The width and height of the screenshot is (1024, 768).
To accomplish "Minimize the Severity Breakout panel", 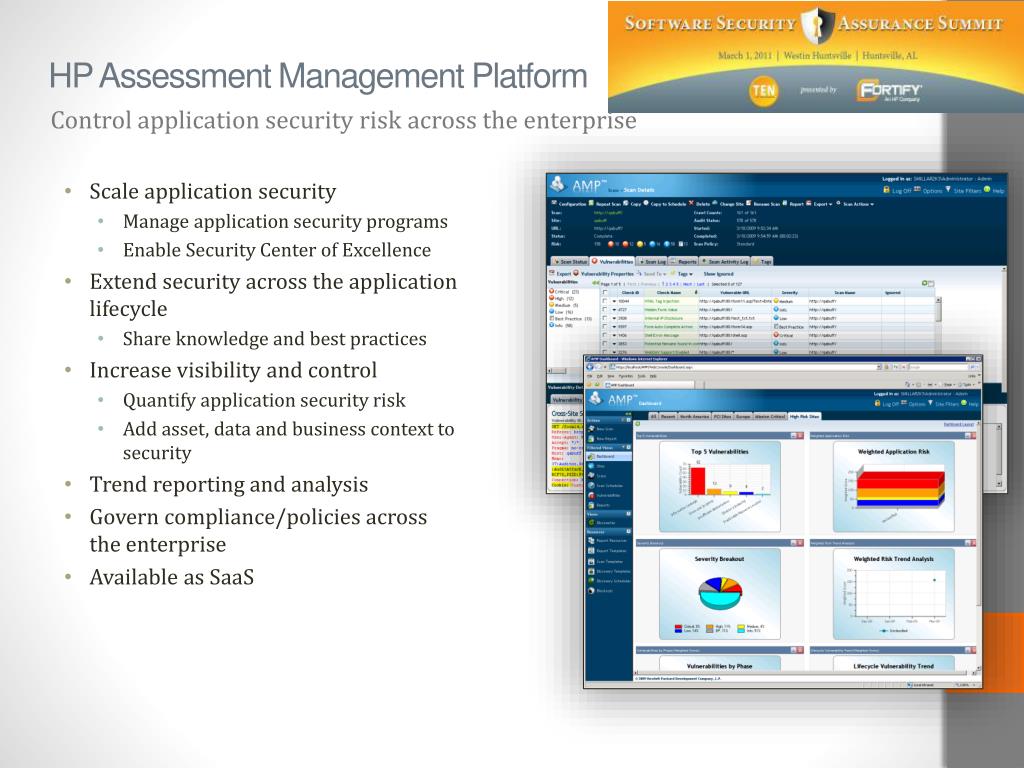I will tap(793, 543).
